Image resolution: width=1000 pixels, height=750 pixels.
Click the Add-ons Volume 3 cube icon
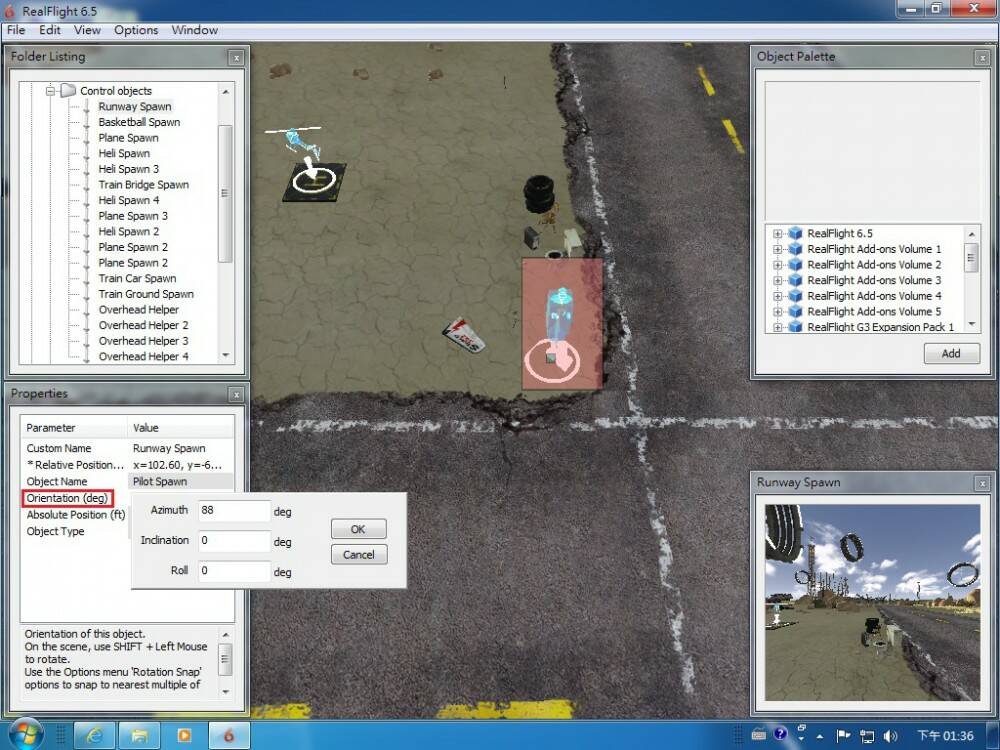(795, 281)
